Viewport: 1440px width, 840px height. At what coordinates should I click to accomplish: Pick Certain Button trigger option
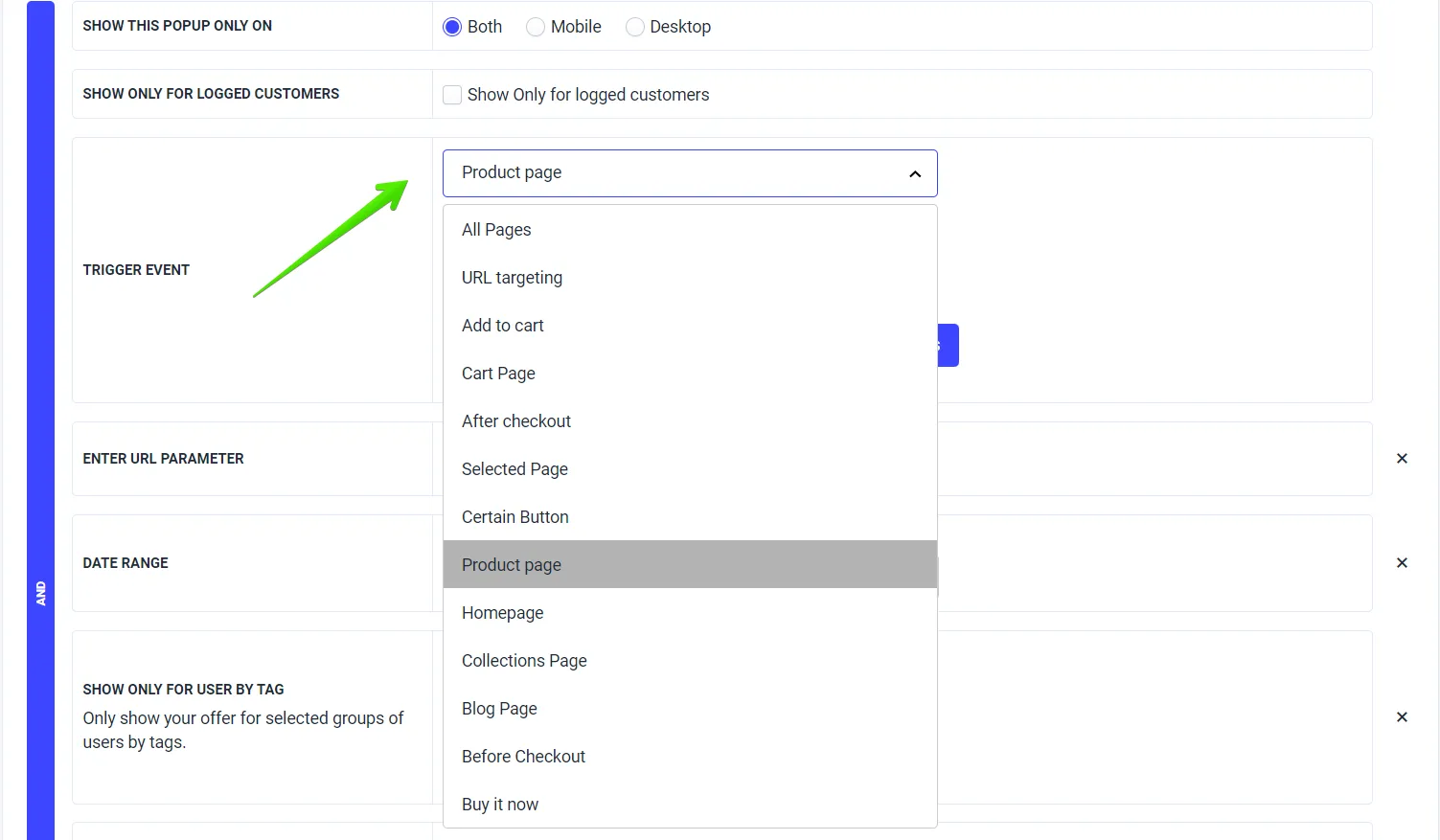point(690,517)
